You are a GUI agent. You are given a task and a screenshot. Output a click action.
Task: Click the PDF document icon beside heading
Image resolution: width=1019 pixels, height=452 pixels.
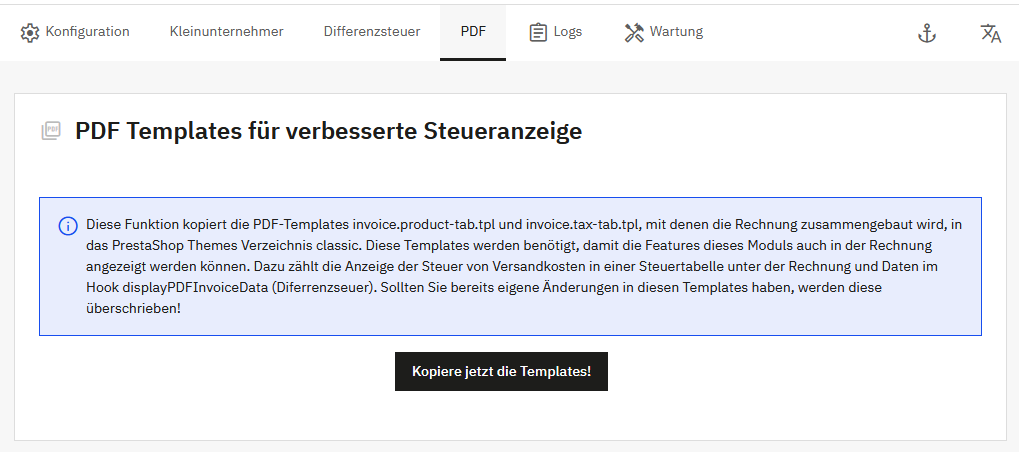pyautogui.click(x=50, y=131)
